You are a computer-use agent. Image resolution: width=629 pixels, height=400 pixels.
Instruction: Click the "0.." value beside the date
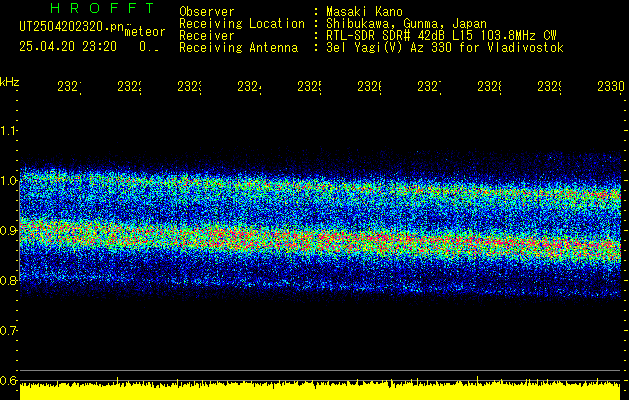tap(149, 47)
